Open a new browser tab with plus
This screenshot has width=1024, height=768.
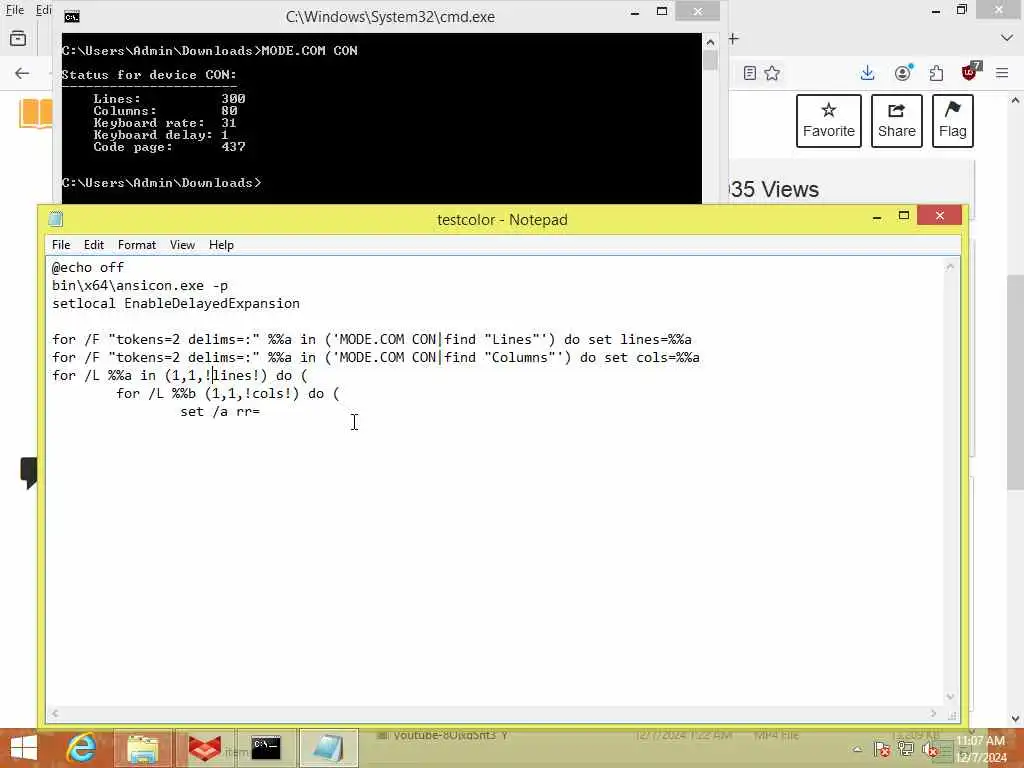point(733,39)
